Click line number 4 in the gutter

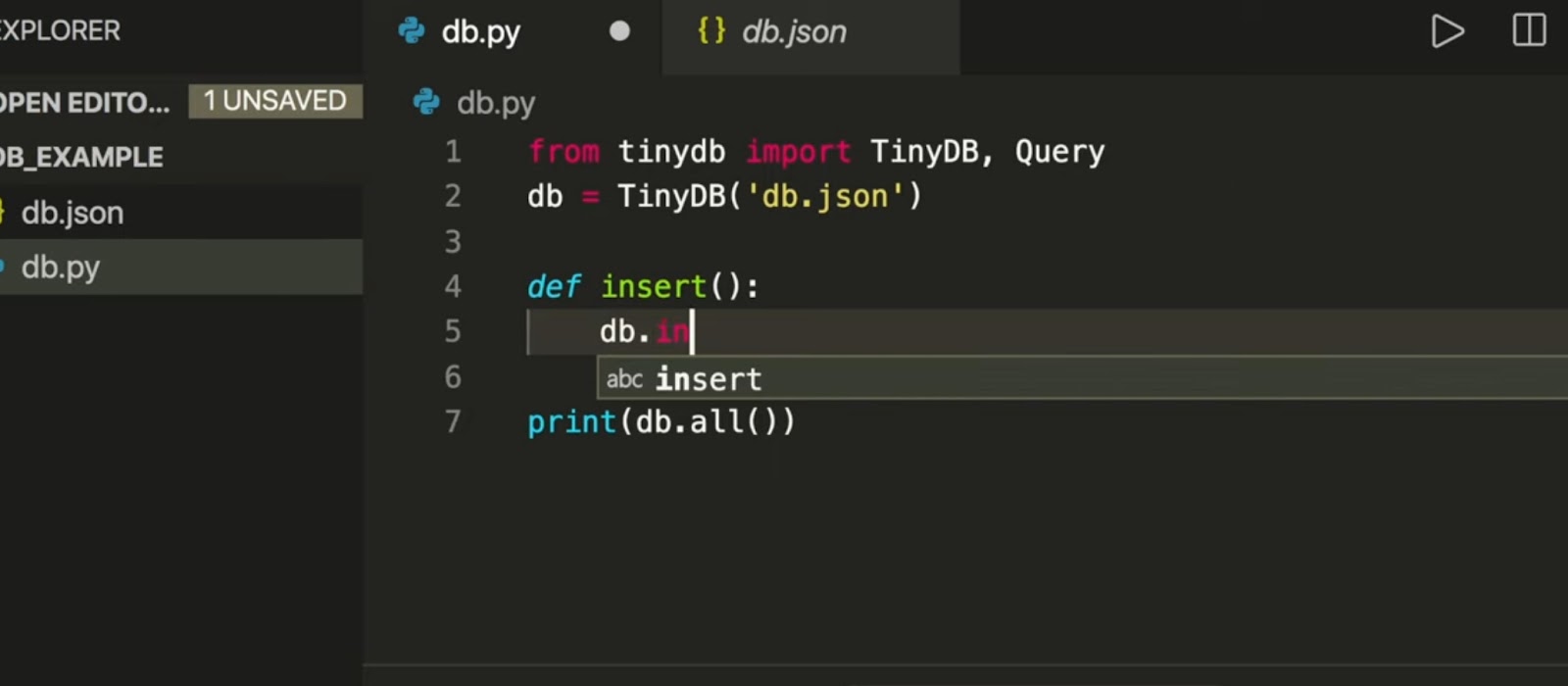(x=452, y=286)
